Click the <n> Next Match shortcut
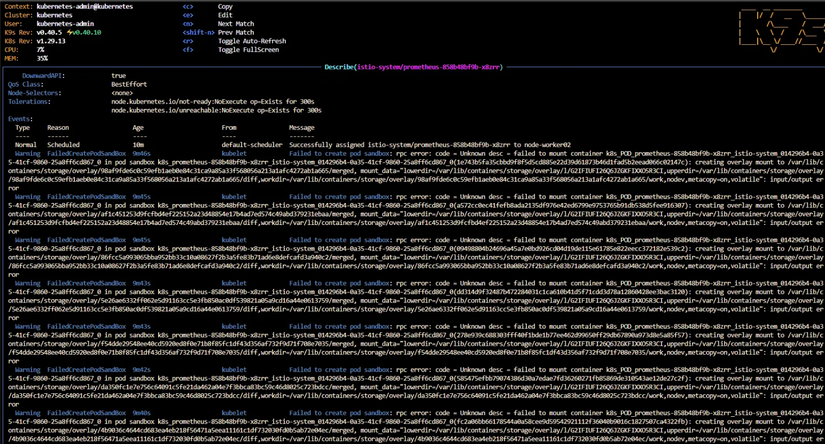 [218, 24]
